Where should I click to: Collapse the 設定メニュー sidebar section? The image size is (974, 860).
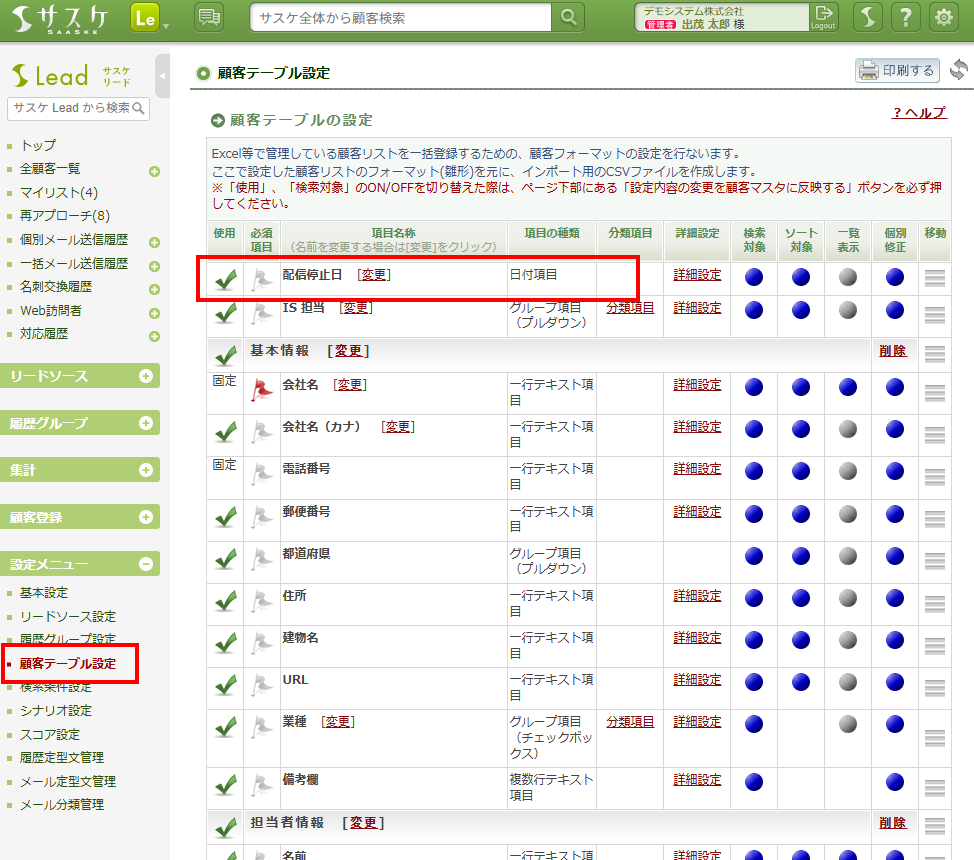pyautogui.click(x=146, y=564)
